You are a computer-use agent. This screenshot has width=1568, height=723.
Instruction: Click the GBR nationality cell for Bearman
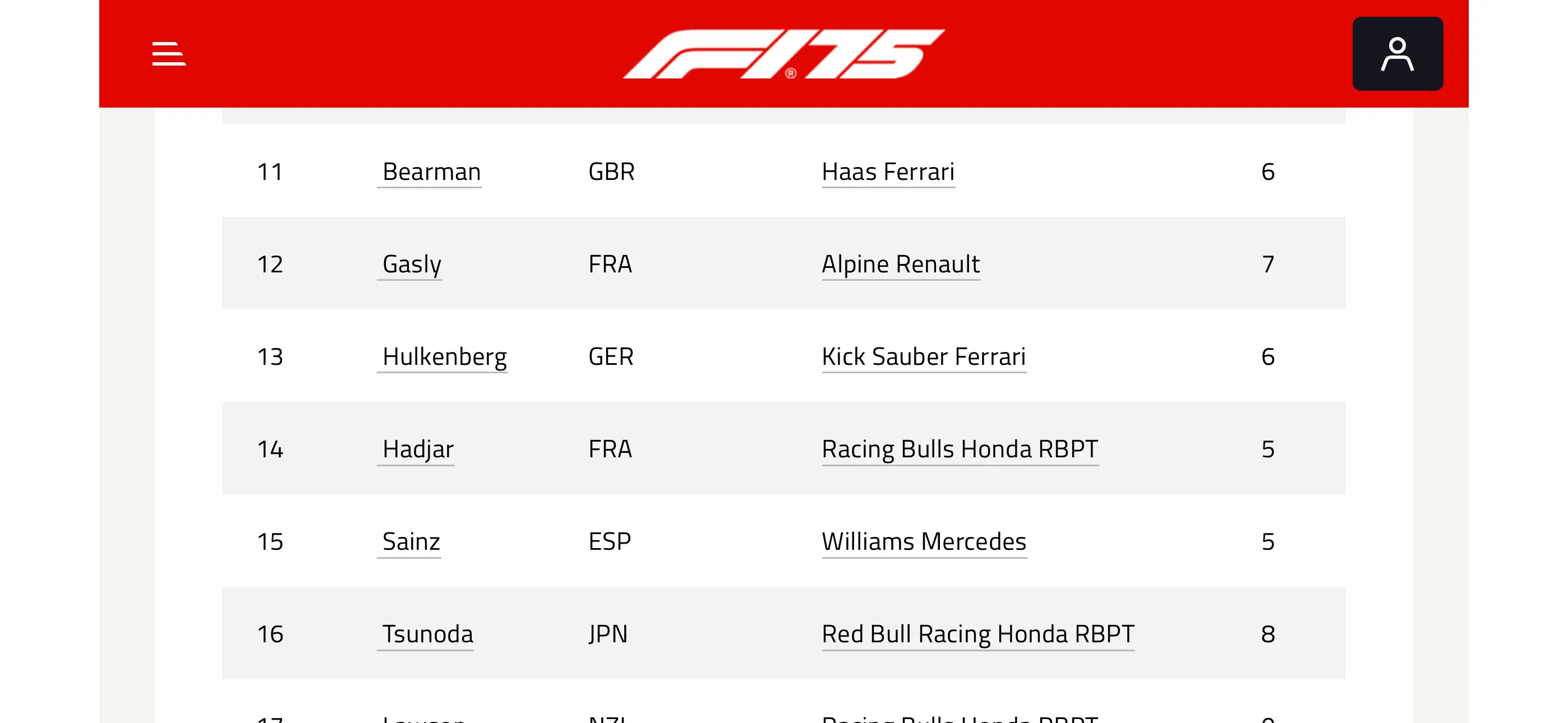(611, 172)
